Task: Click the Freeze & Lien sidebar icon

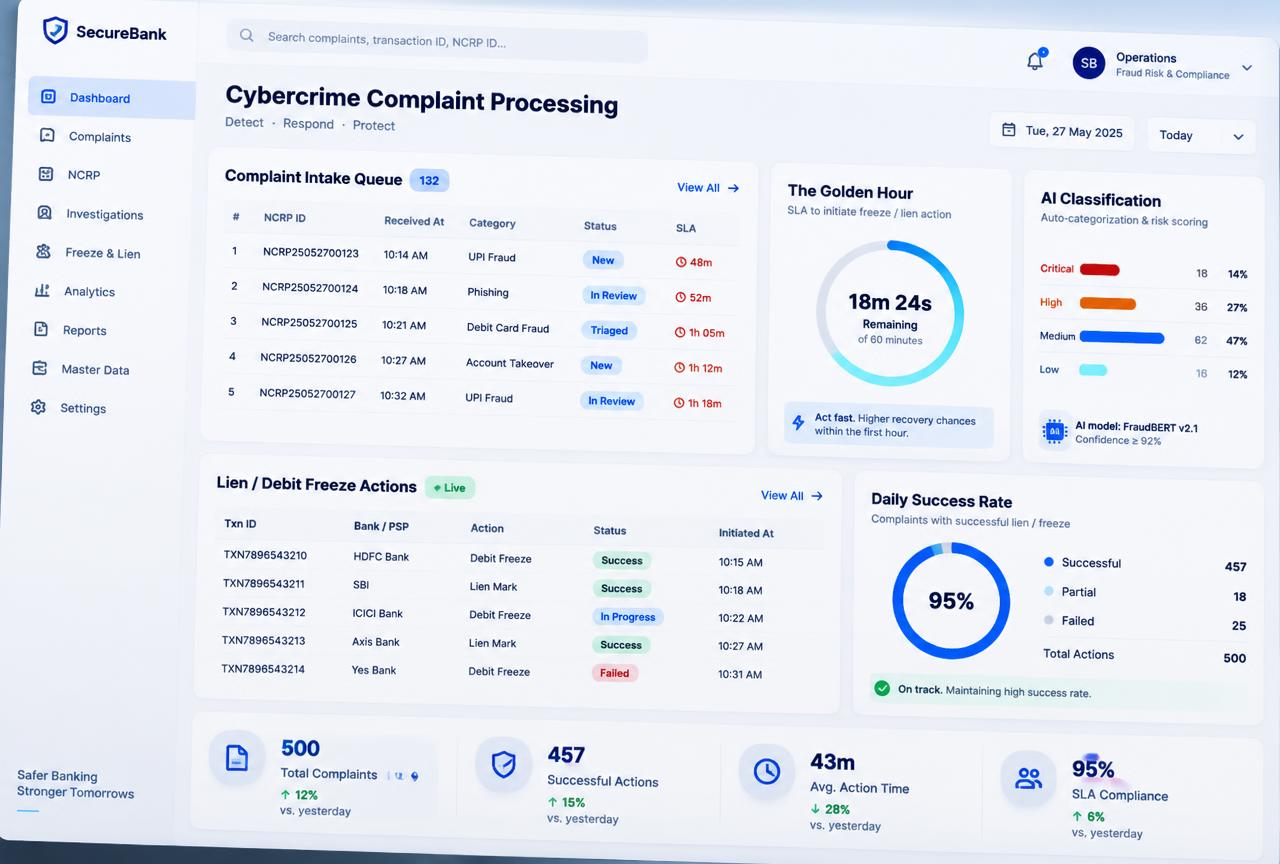Action: click(43, 252)
